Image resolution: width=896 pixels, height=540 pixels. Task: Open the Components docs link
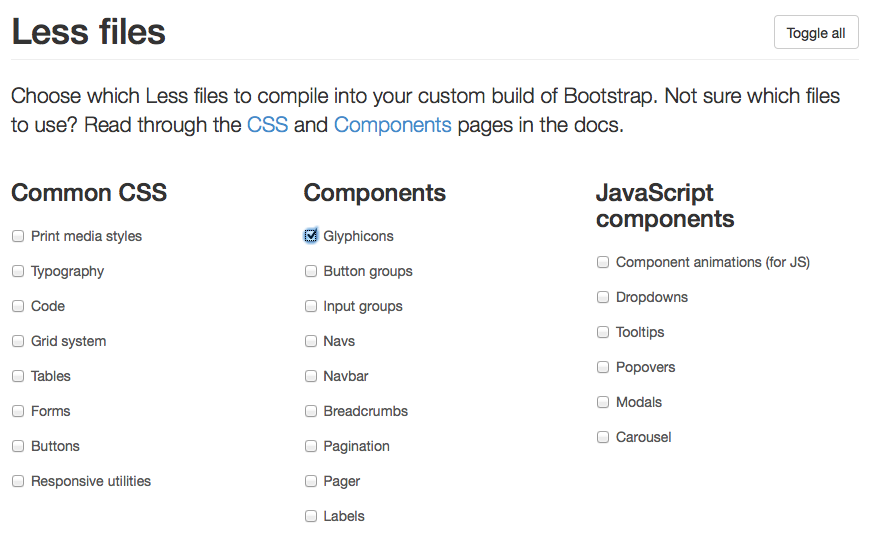392,125
